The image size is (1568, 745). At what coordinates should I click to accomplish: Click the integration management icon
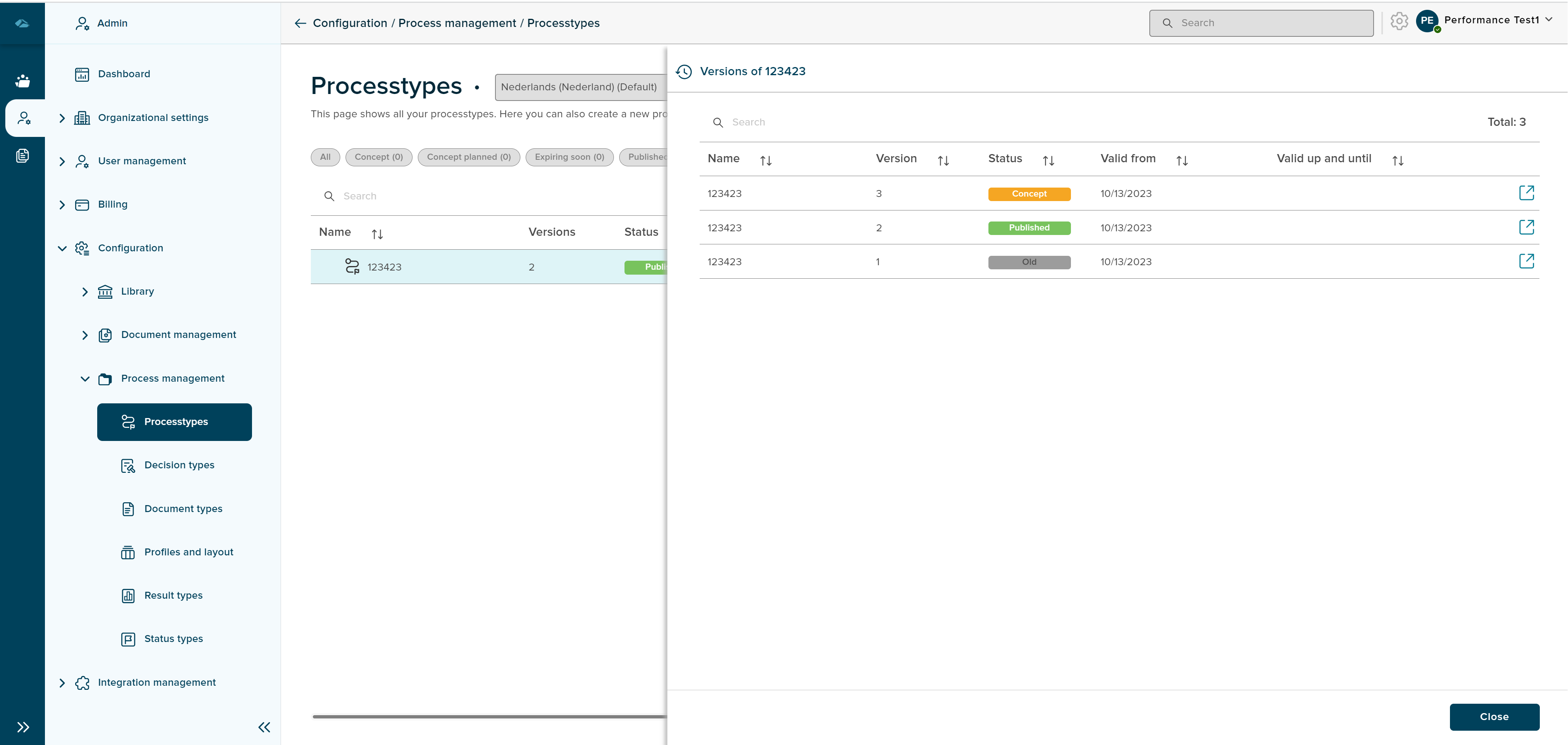[x=82, y=682]
